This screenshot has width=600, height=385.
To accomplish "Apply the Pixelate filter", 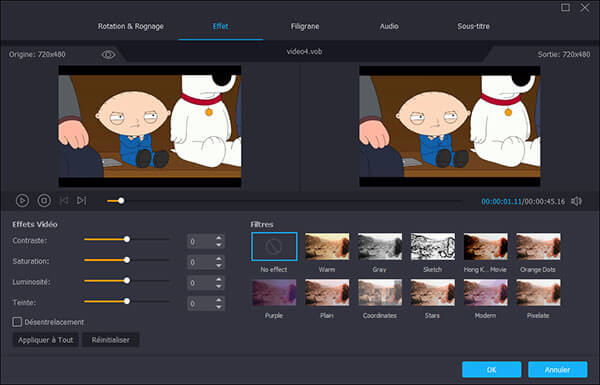I will coord(538,292).
